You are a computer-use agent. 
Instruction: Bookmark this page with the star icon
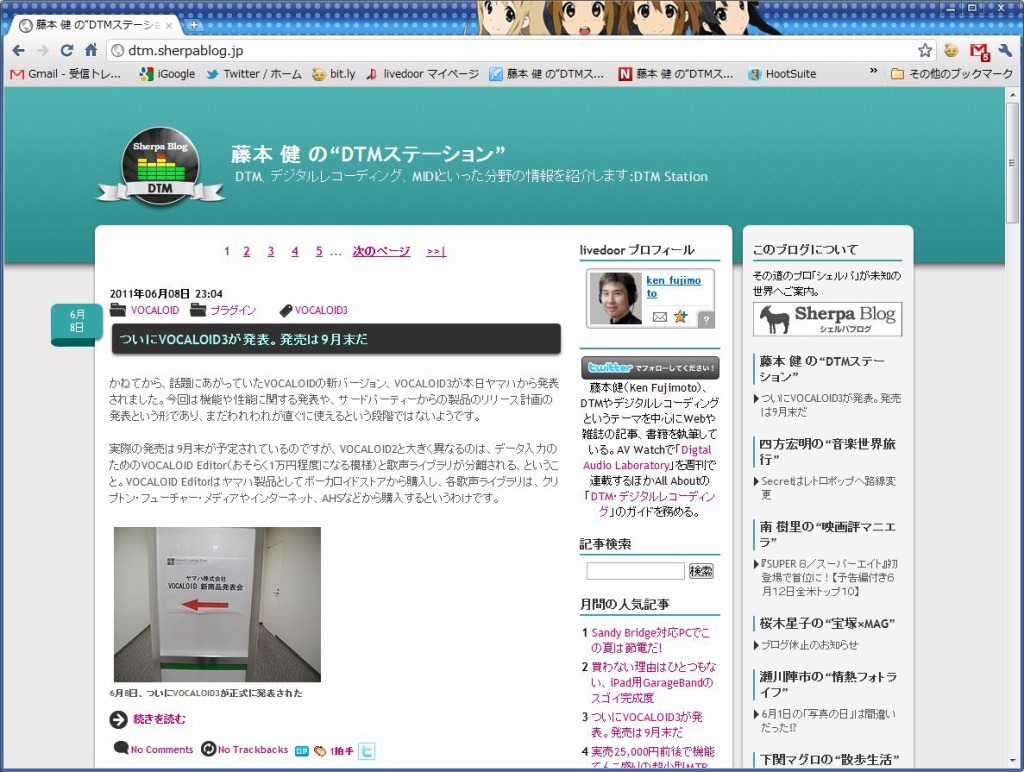pos(925,50)
